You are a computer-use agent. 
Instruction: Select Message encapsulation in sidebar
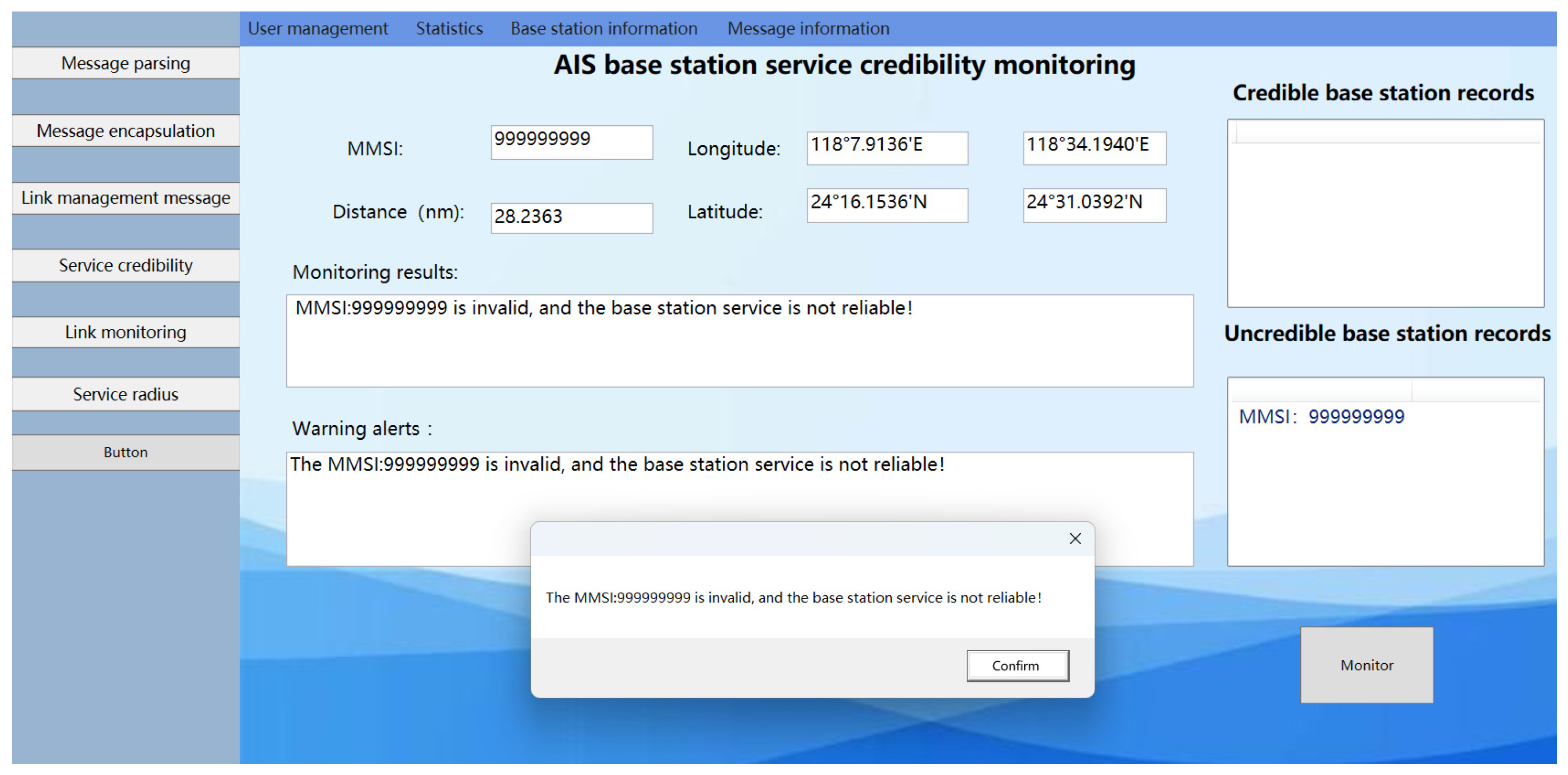pos(125,131)
